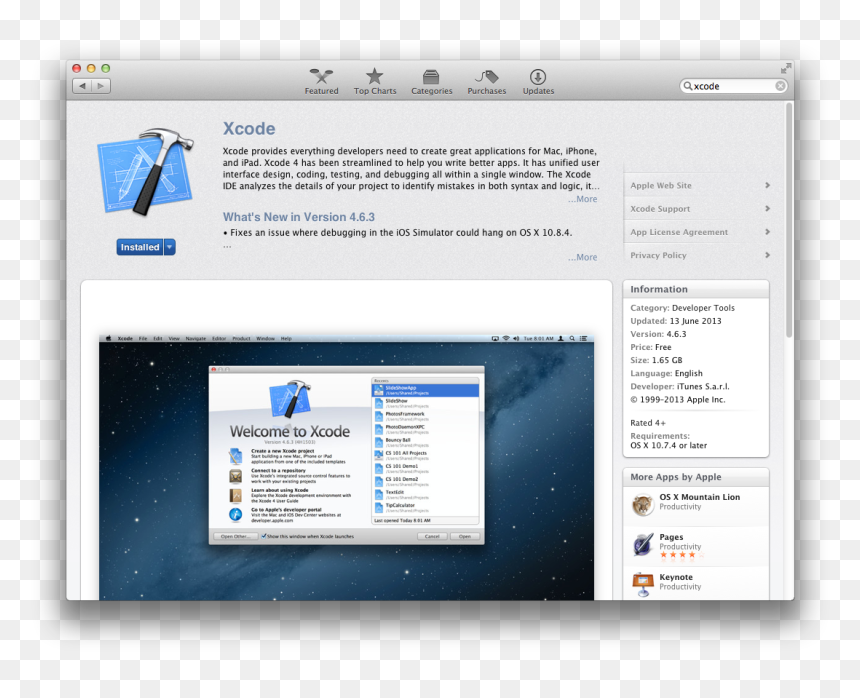Expand description with the first ...More link
860x698 pixels.
tap(582, 199)
